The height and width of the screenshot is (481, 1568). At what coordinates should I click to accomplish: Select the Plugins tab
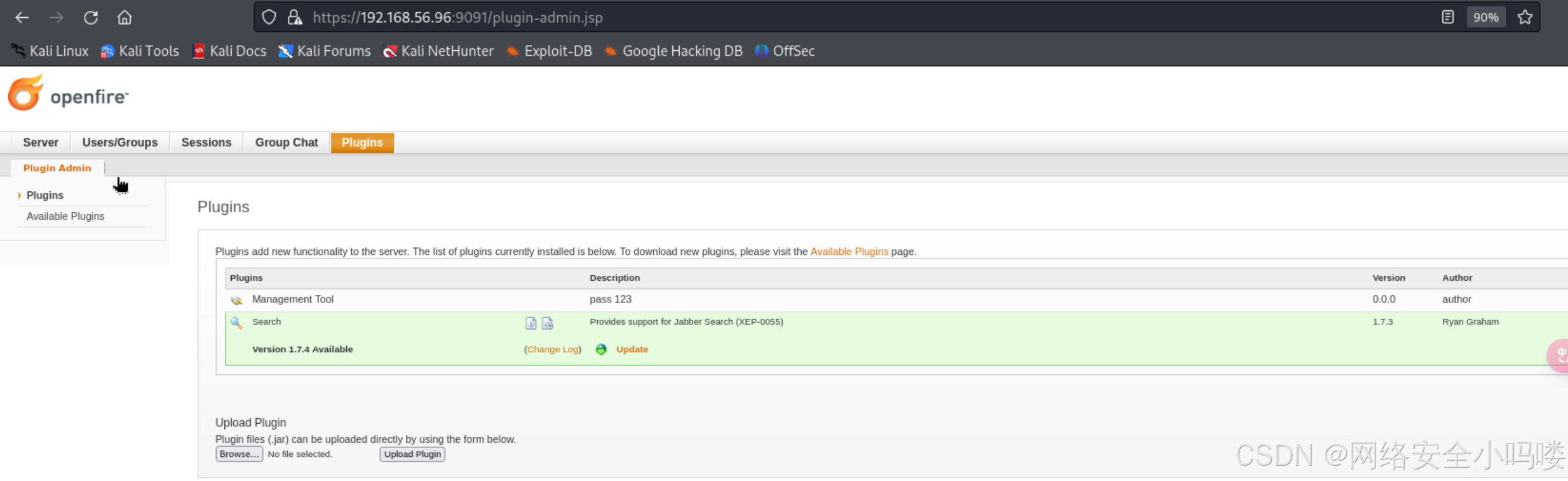click(x=362, y=142)
